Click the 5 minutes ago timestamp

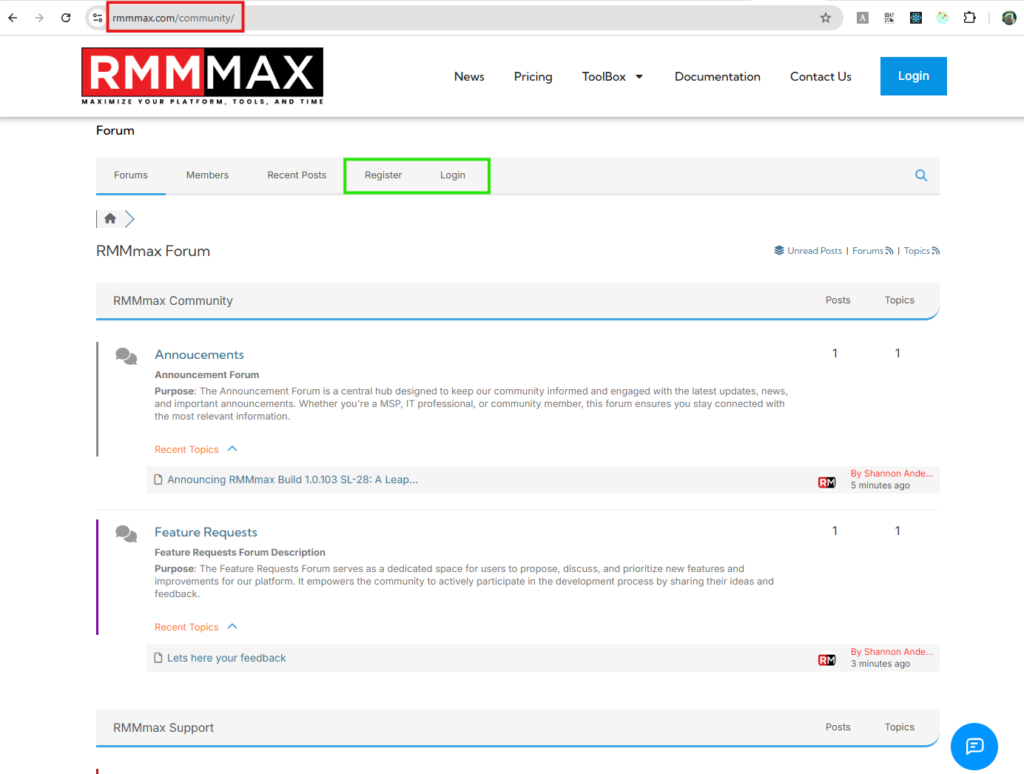click(880, 485)
